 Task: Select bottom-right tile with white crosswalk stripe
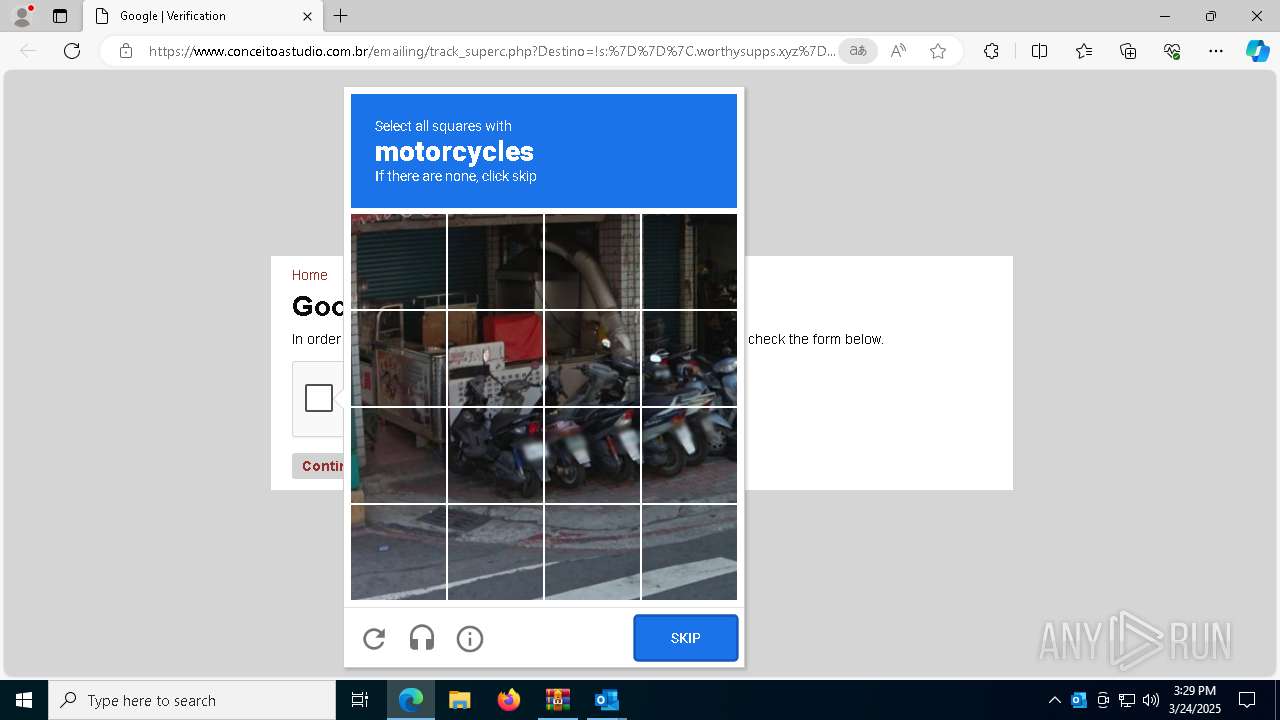(689, 552)
